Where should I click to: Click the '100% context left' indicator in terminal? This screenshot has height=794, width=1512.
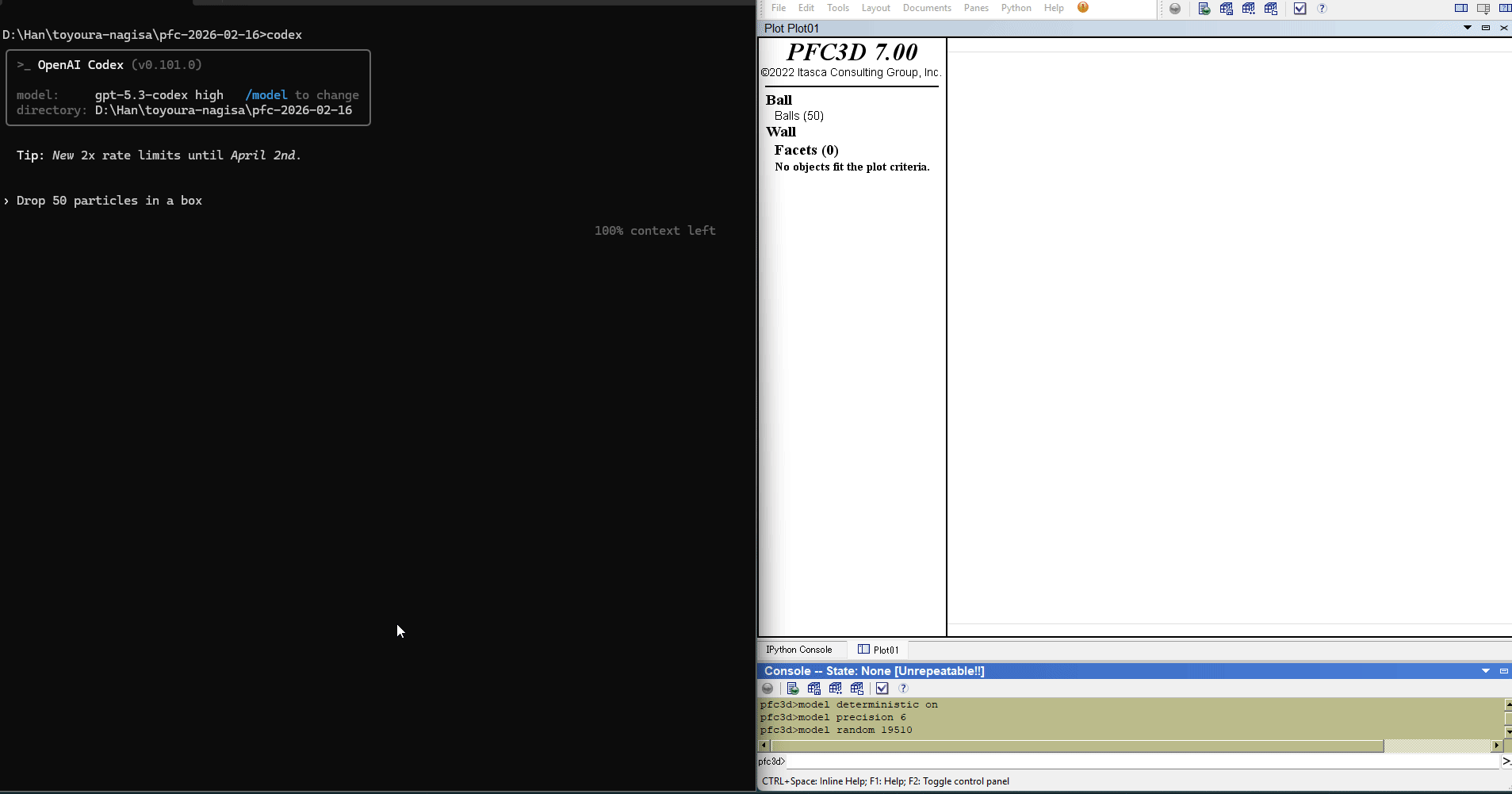click(x=655, y=231)
